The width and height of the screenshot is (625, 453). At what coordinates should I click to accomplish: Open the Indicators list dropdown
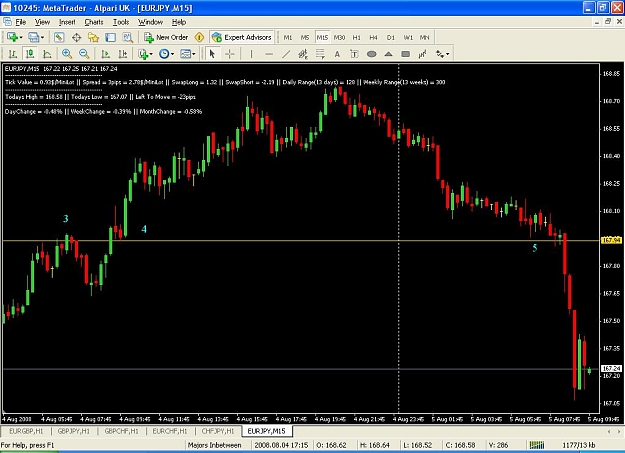[x=145, y=53]
